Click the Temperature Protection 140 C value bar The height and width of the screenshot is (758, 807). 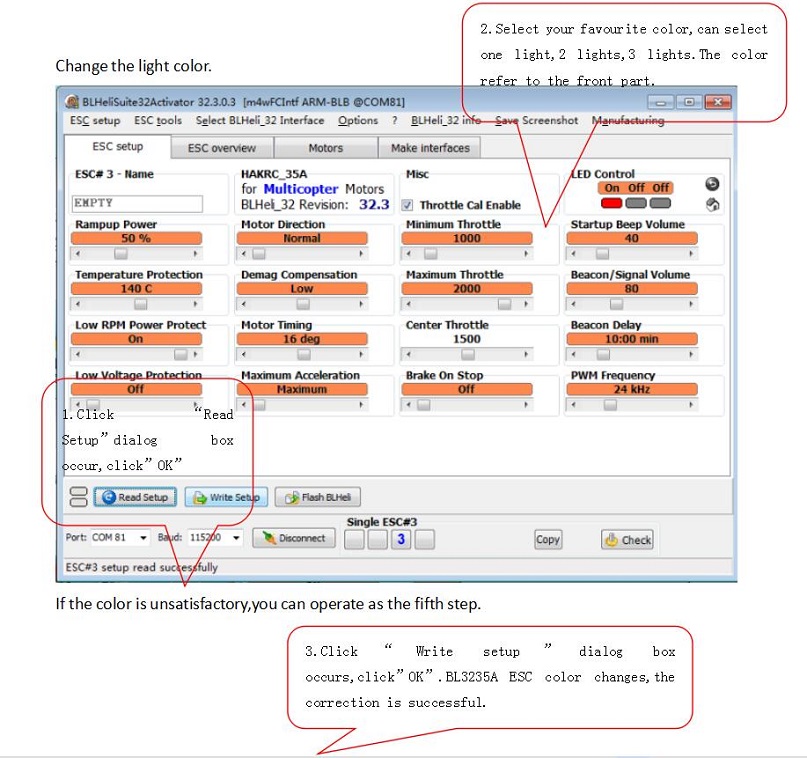[136, 289]
